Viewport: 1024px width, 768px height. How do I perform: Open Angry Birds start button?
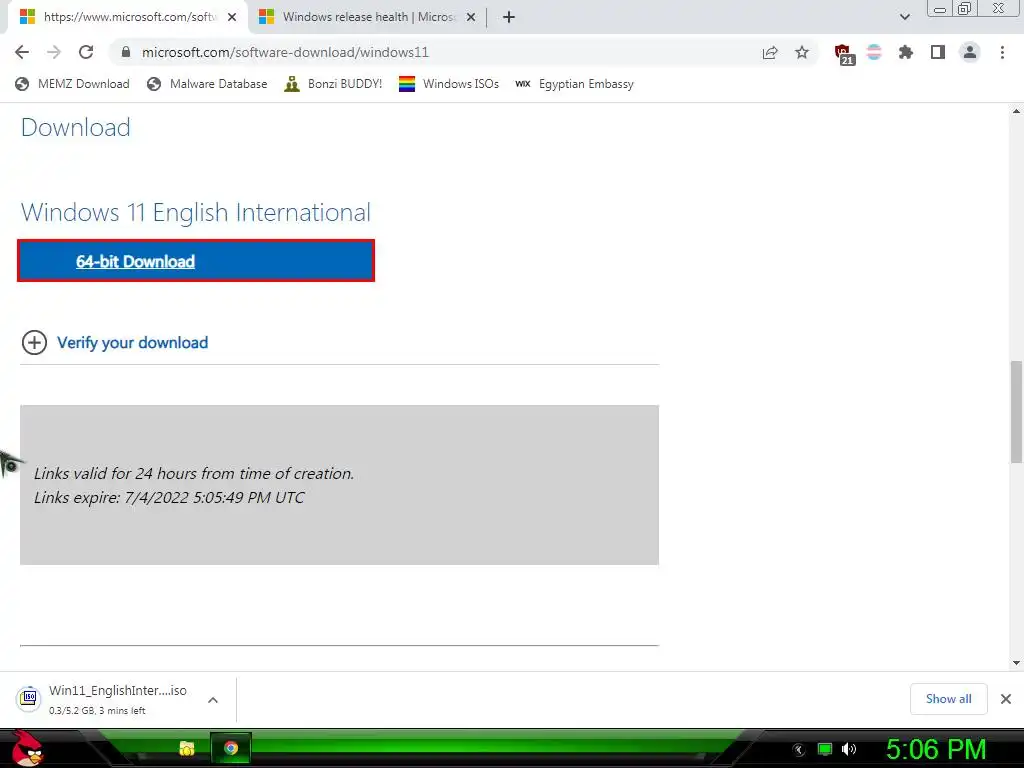(27, 748)
